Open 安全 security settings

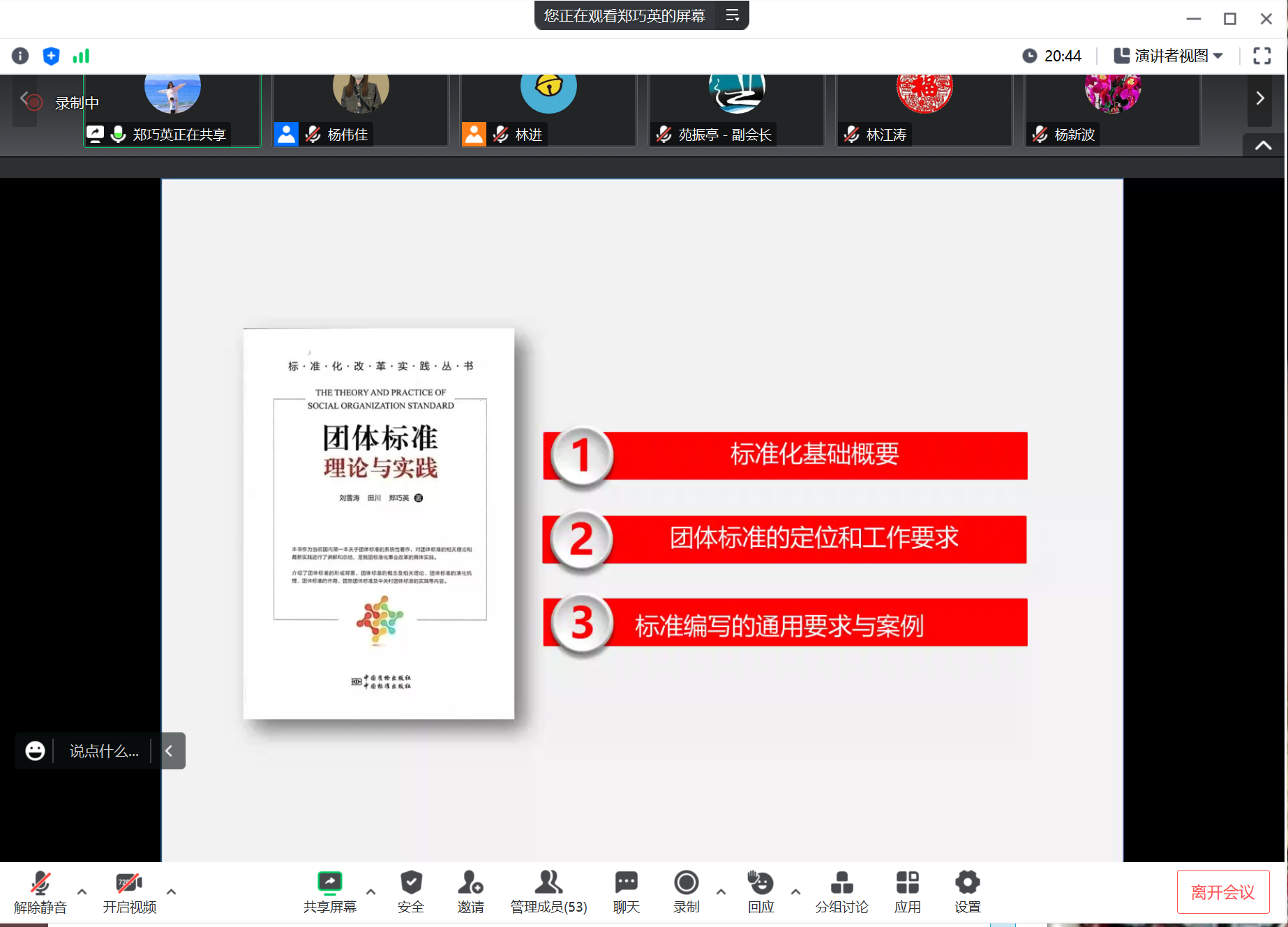[x=411, y=892]
